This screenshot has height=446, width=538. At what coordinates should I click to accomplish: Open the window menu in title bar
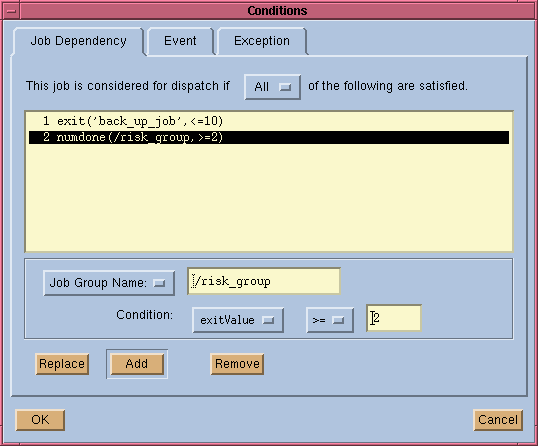(x=11, y=11)
